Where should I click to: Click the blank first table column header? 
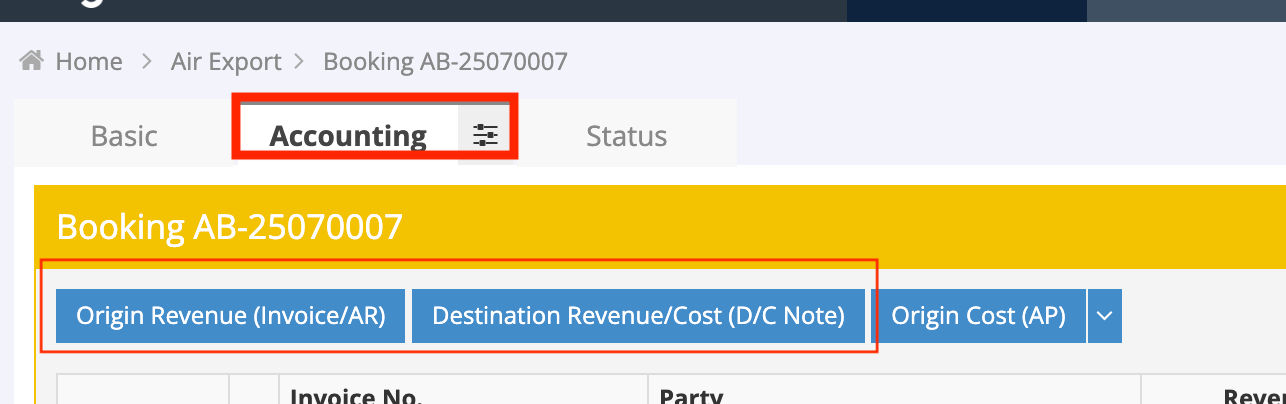(143, 392)
